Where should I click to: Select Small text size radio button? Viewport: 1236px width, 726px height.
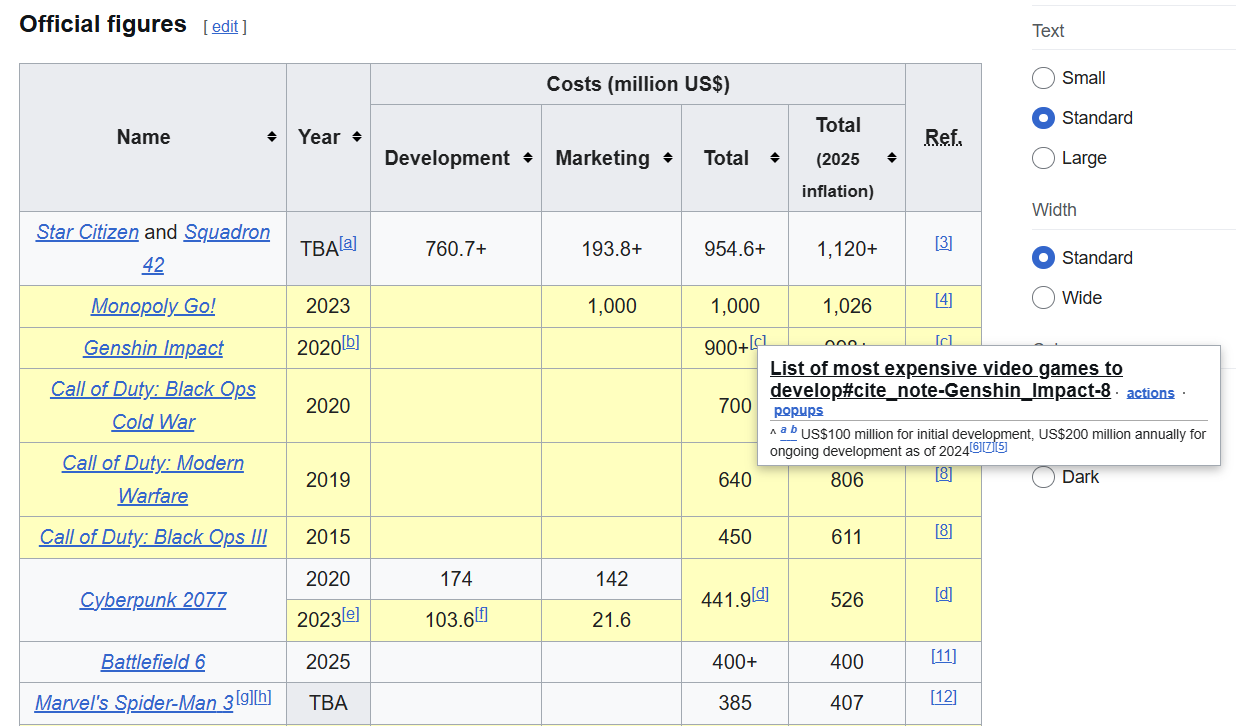tap(1043, 78)
